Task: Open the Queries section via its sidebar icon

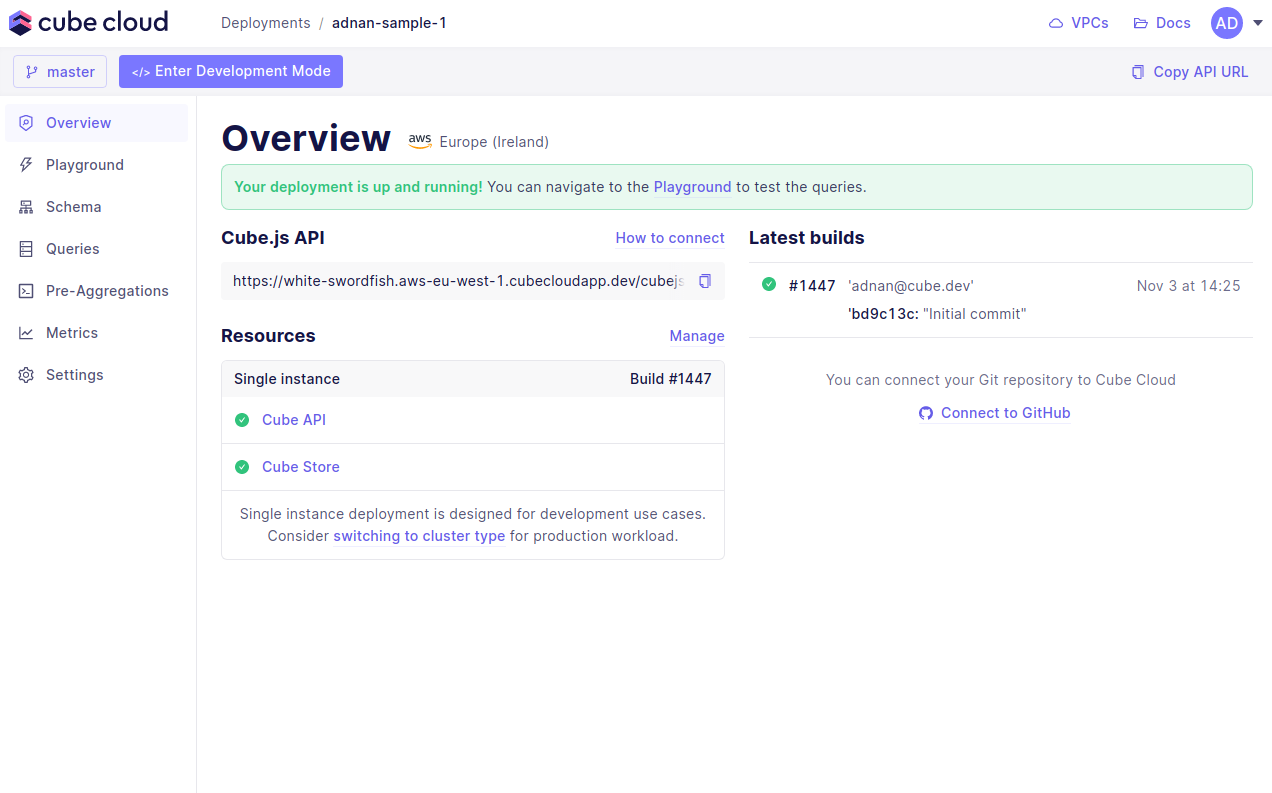Action: click(x=24, y=248)
